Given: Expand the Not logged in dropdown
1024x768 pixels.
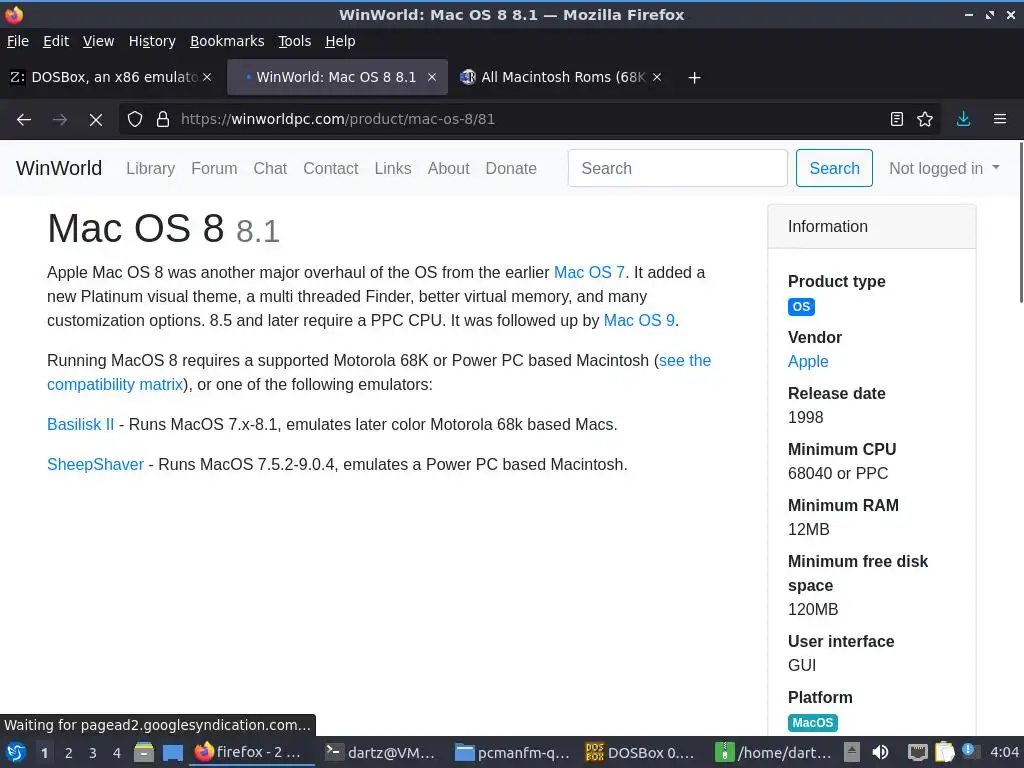Looking at the screenshot, I should point(944,168).
